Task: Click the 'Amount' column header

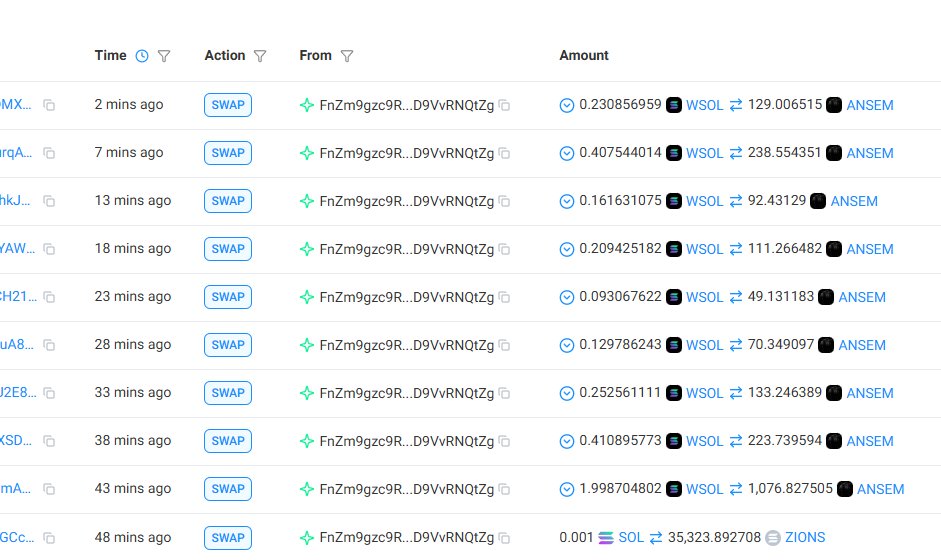Action: (x=584, y=55)
